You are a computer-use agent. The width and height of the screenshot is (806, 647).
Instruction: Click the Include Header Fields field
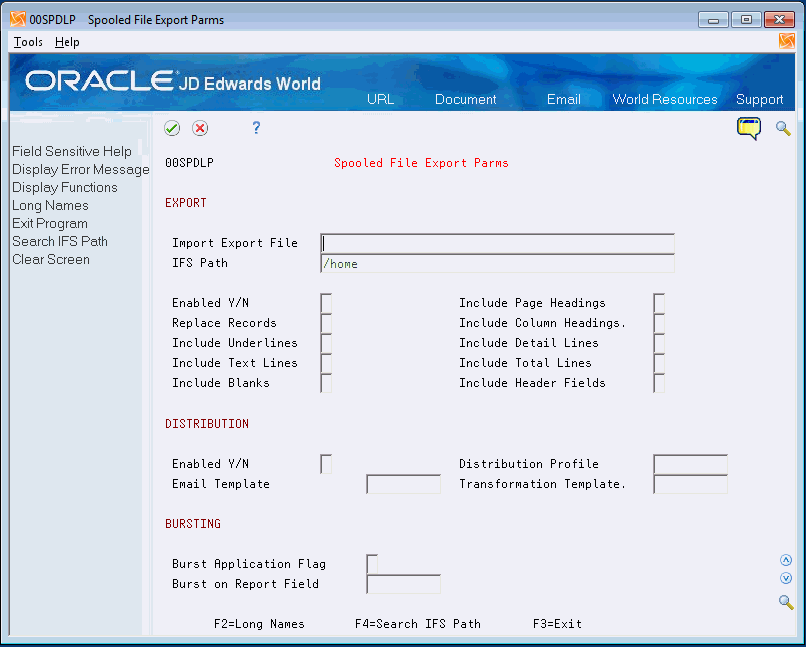(659, 383)
